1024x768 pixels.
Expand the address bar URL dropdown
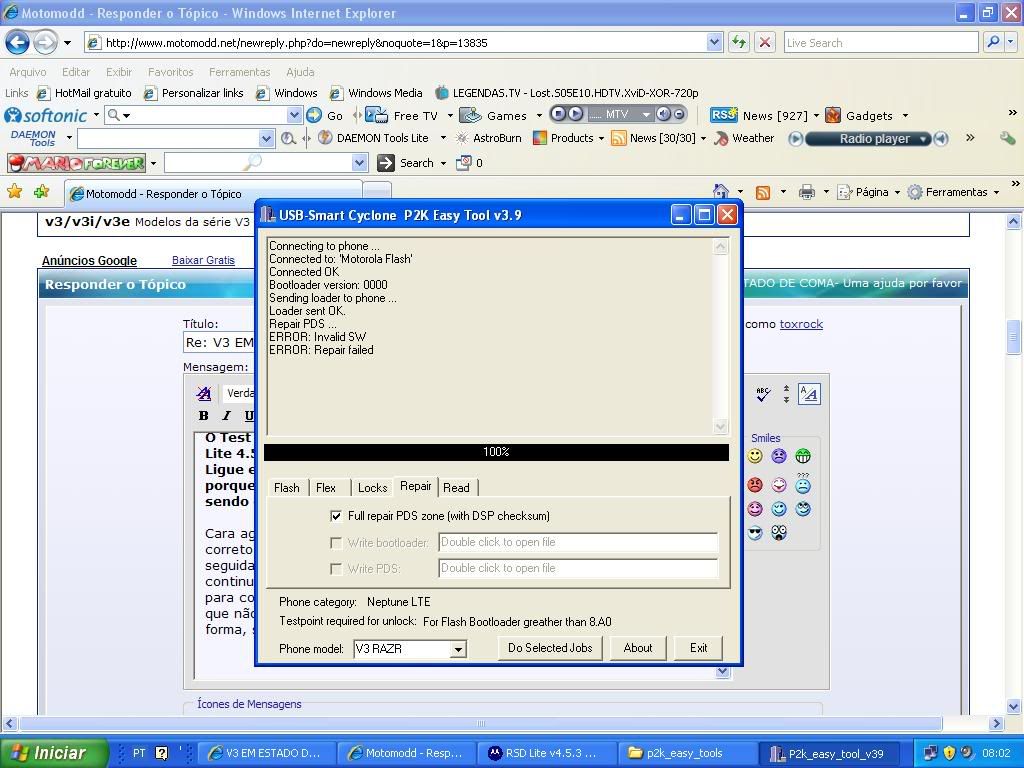tap(714, 42)
